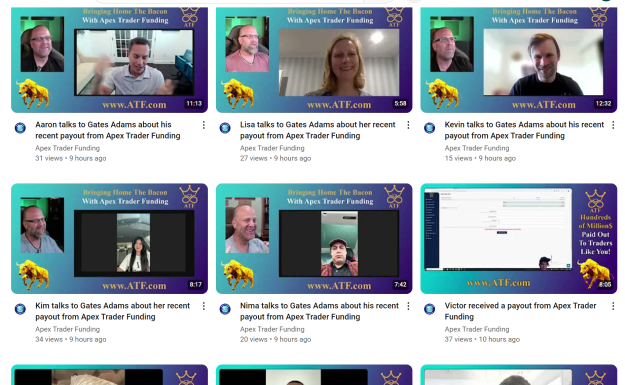Click '20 views • 9 hours ago' text
The height and width of the screenshot is (385, 625).
275,339
